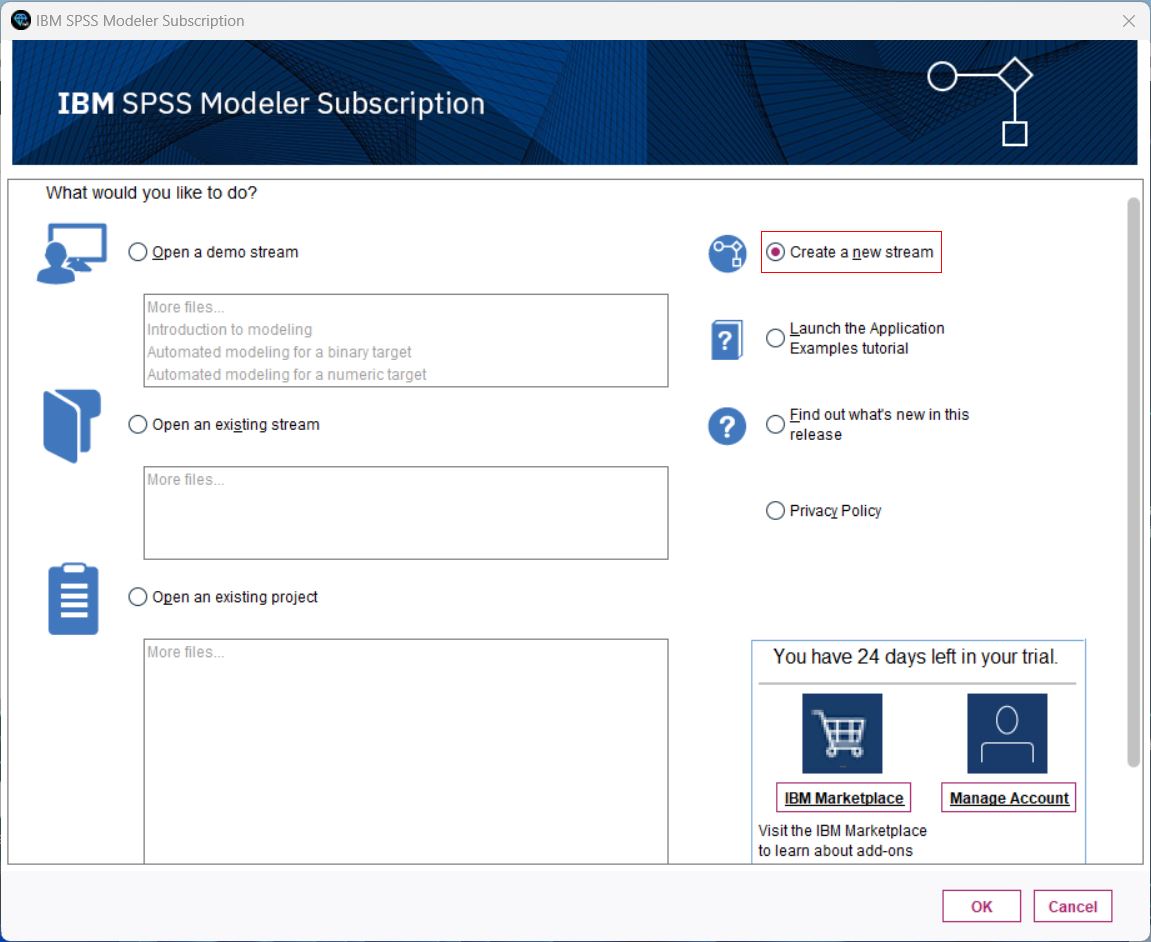The image size is (1151, 942).
Task: Pick Introduction to modeling from demo list
Action: point(230,330)
